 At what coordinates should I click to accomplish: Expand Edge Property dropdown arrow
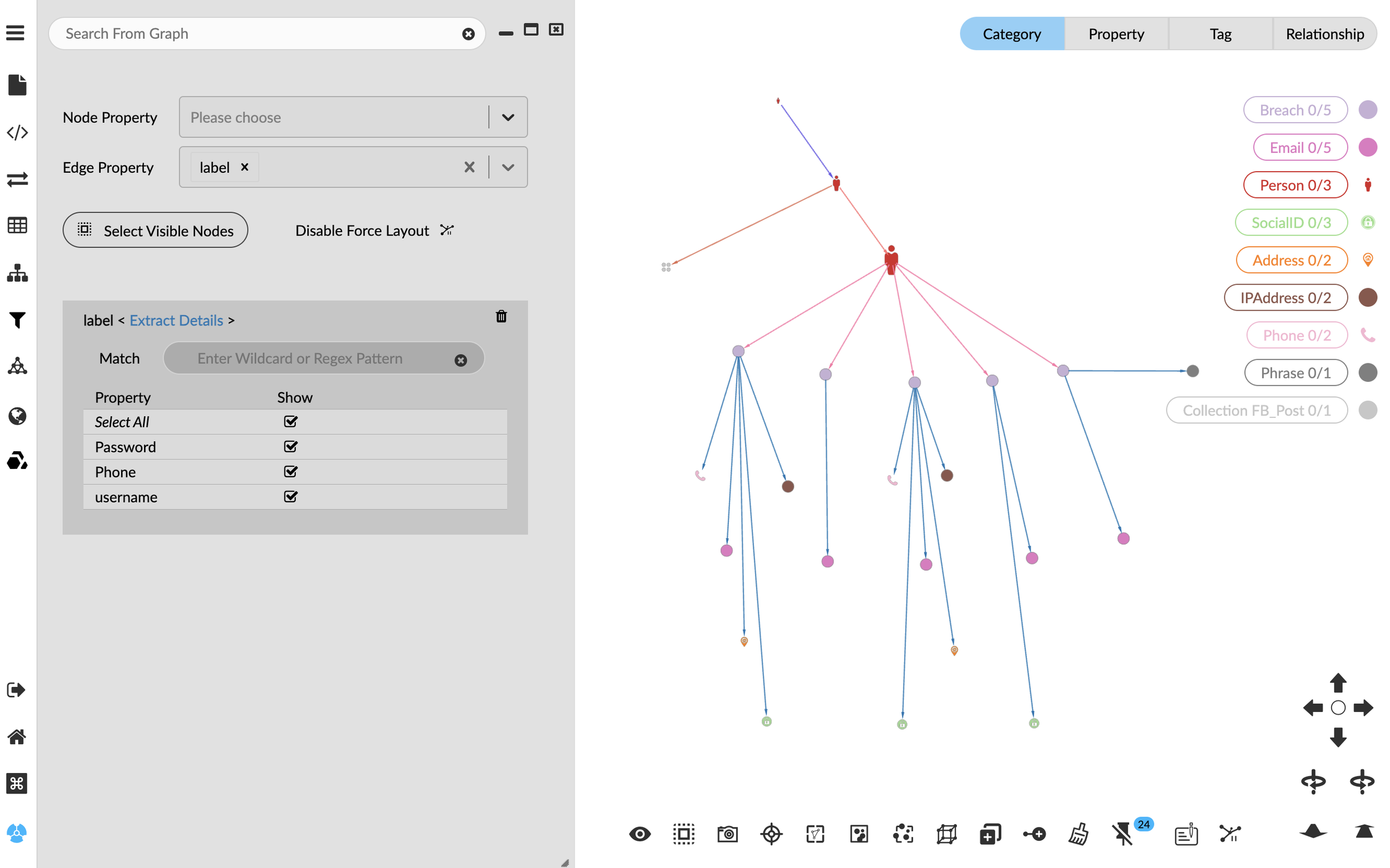tap(508, 167)
